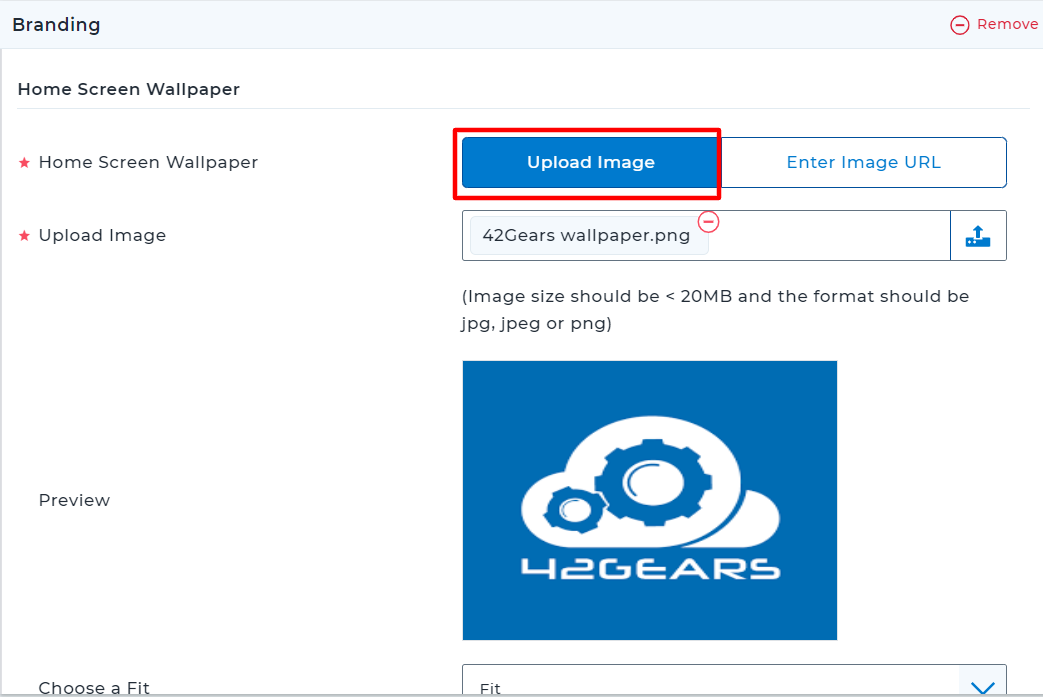Select the file-upload icon beside the filename field
The width and height of the screenshot is (1043, 697).
978,235
